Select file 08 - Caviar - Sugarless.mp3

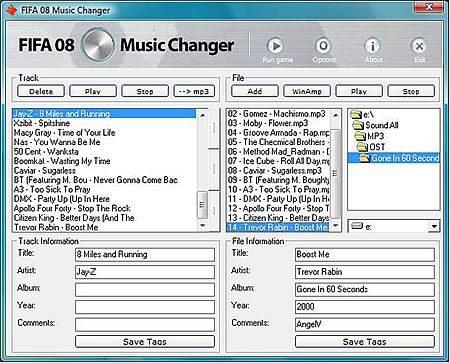(x=278, y=171)
